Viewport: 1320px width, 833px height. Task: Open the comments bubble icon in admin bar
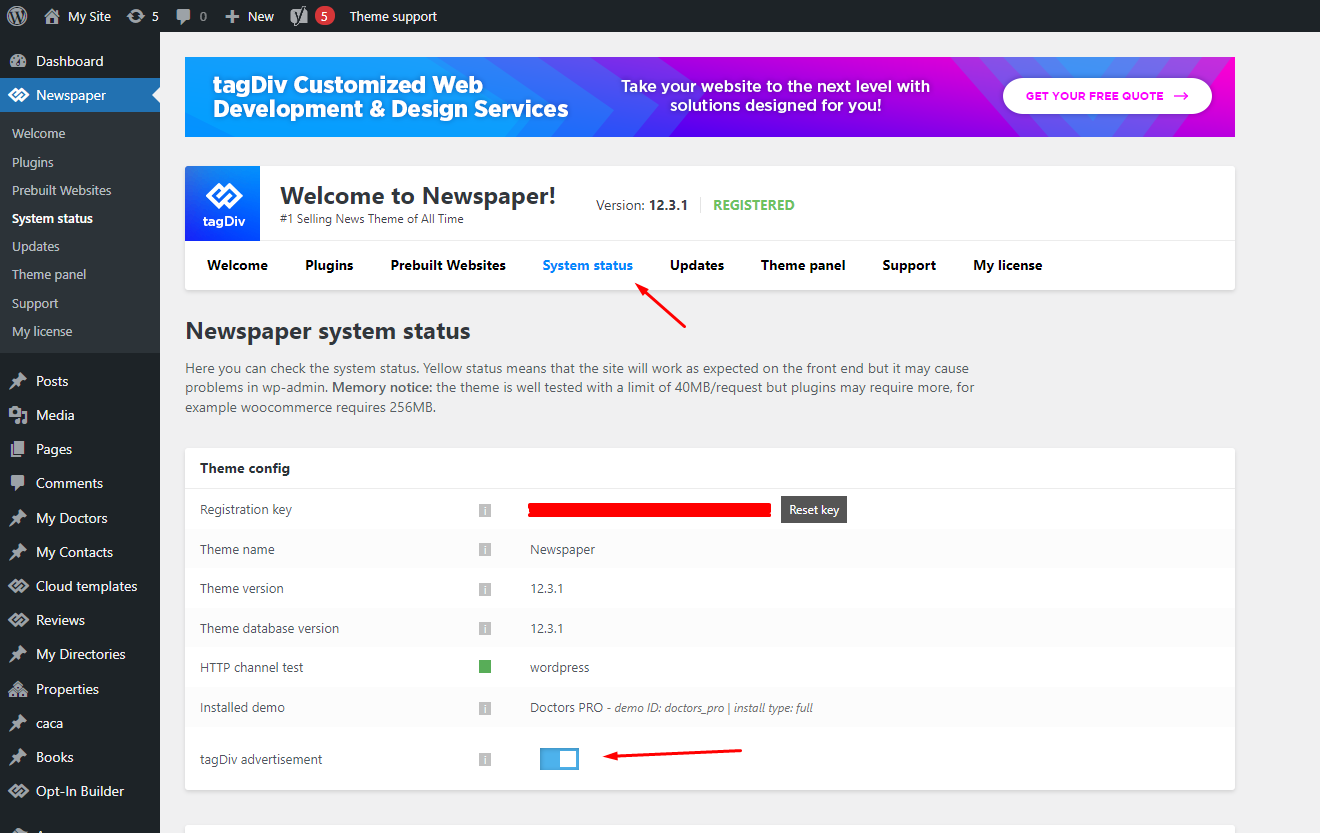coord(183,17)
